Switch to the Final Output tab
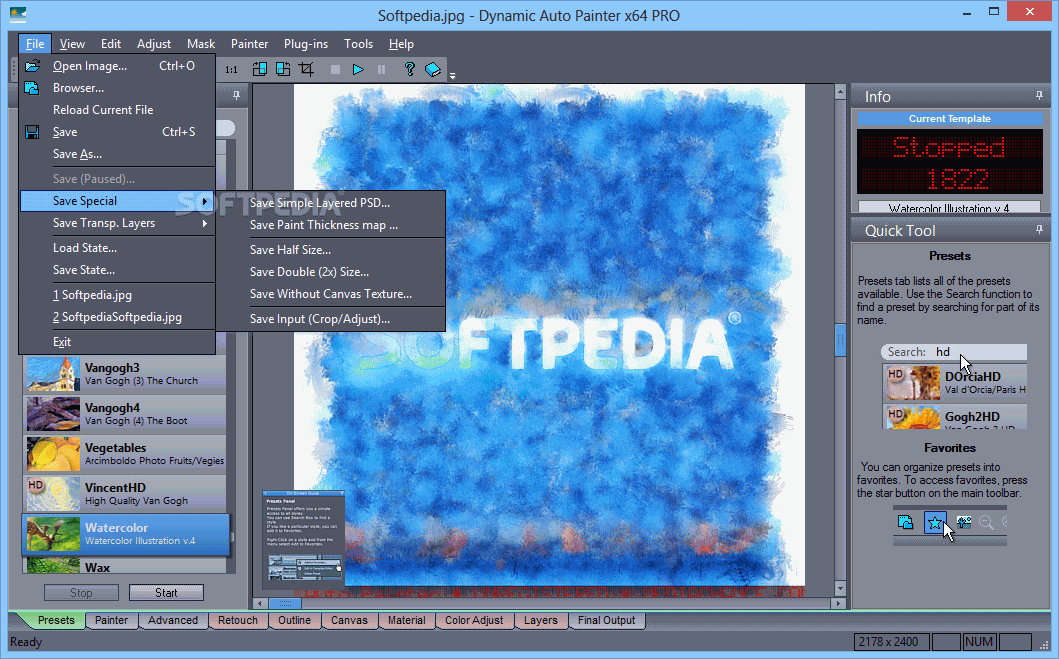Viewport: 1059px width, 659px height. tap(606, 620)
